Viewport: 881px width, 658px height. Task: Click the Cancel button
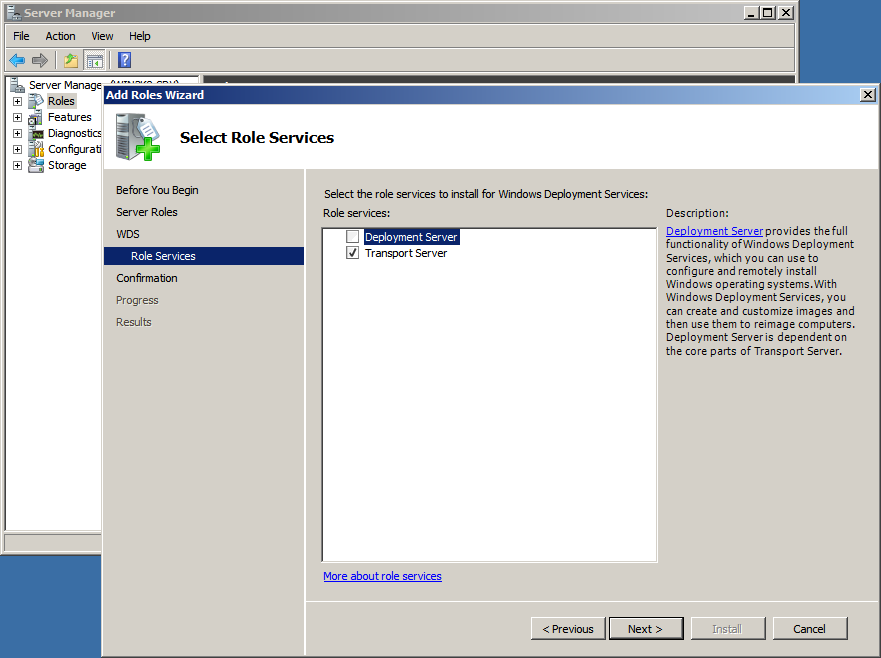(x=810, y=629)
